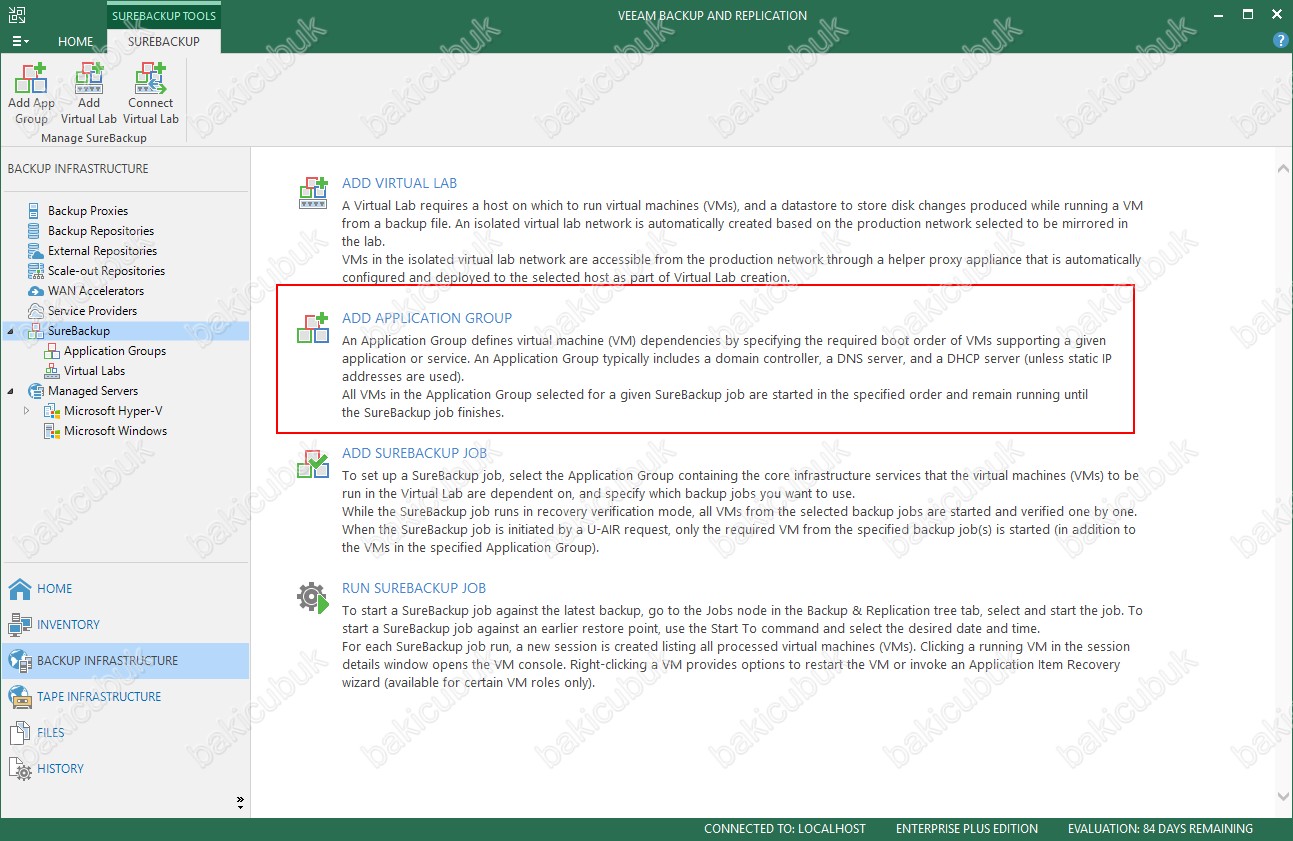Image resolution: width=1293 pixels, height=841 pixels.
Task: Select Service Providers in the tree
Action: (93, 311)
